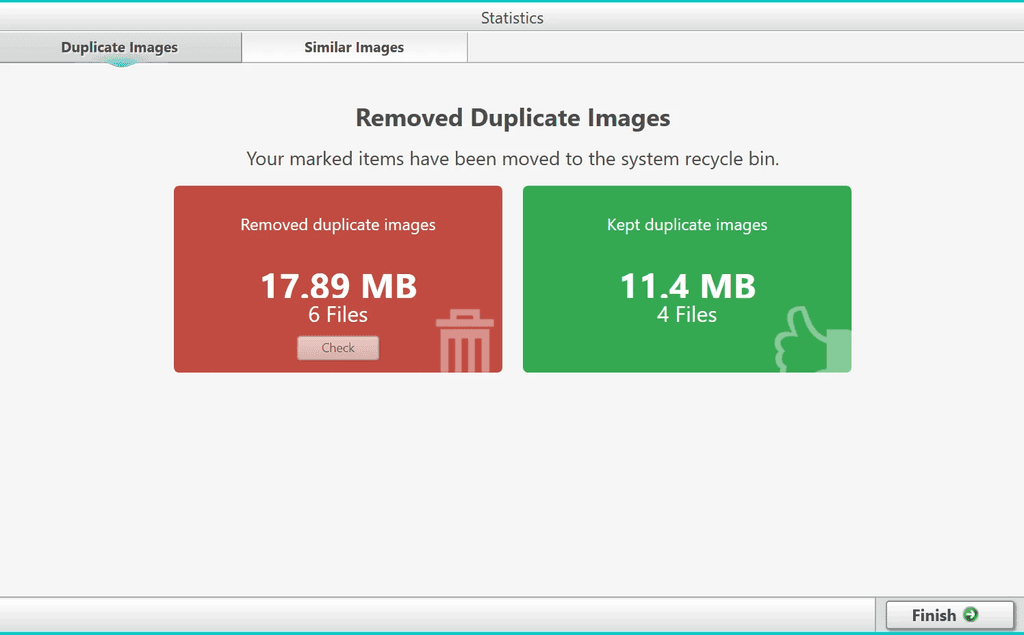The image size is (1024, 635).
Task: Click the 6 Files label on red card
Action: 337,314
